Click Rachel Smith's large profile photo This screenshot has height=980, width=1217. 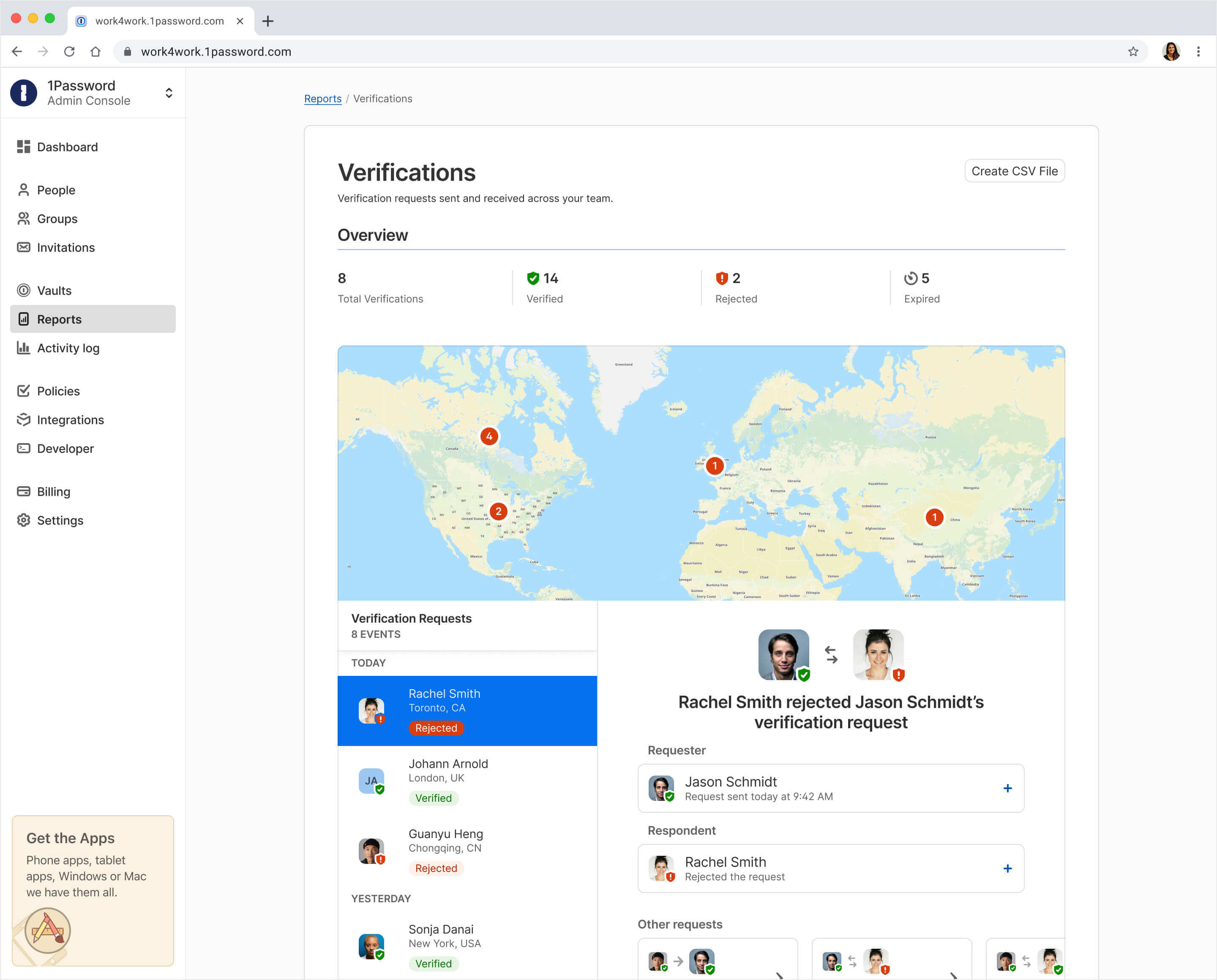point(878,655)
